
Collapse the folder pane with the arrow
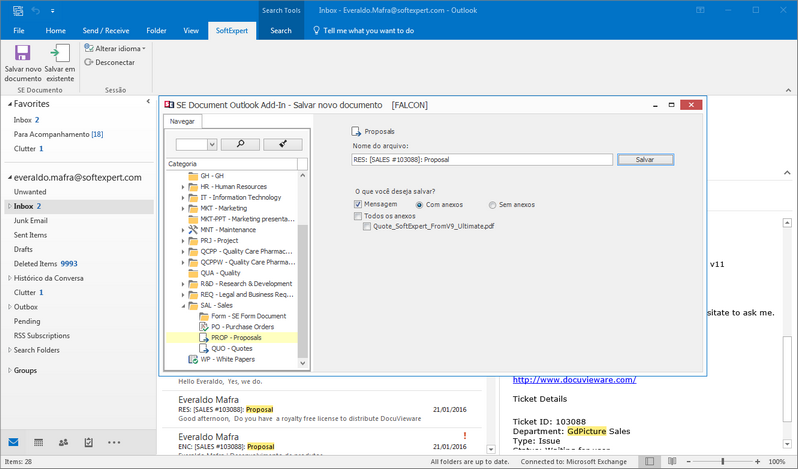[x=148, y=101]
